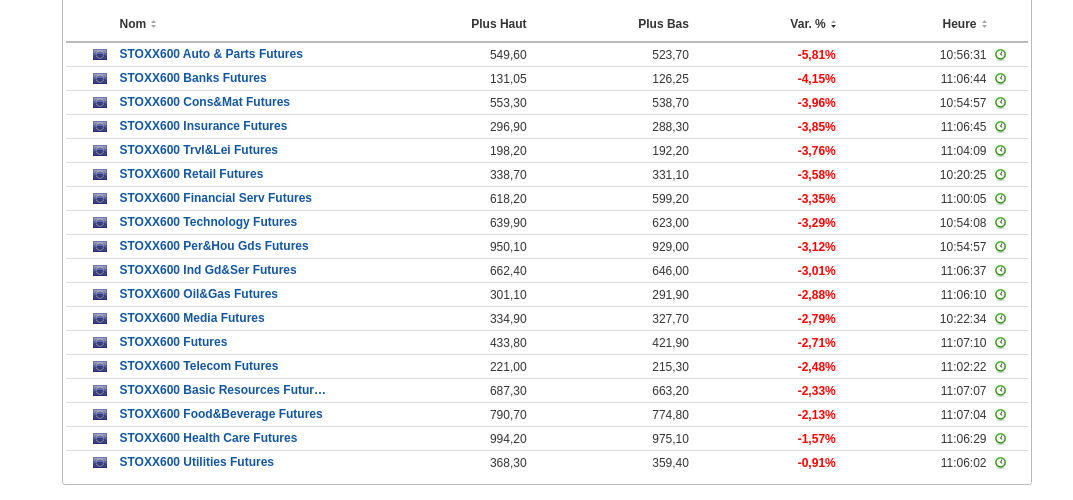Click the EU flag beside Insurance Futures
The image size is (1073, 500).
[x=100, y=127]
